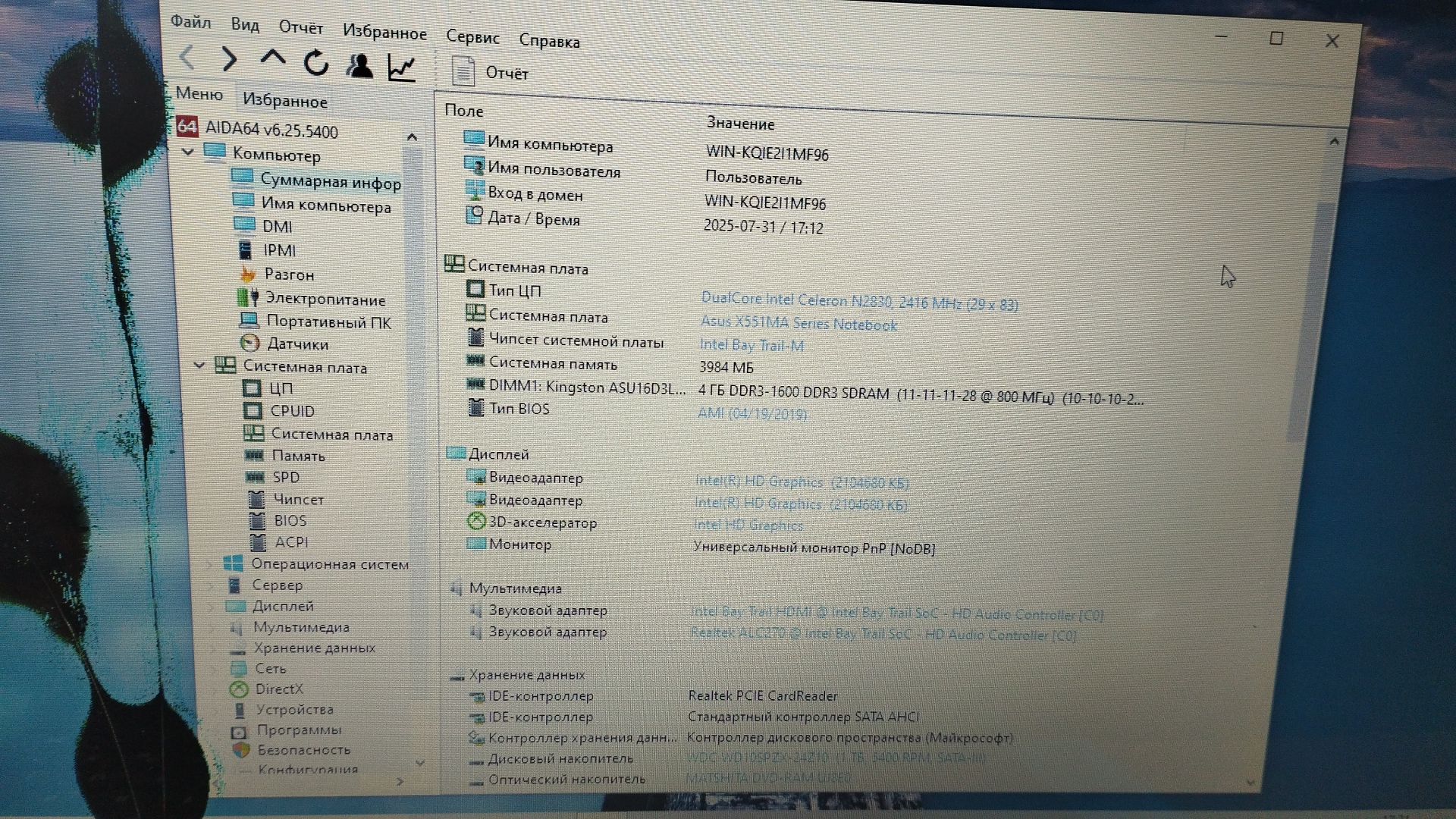Open the graph chart toolbar icon
This screenshot has width=1456, height=819.
[x=402, y=68]
